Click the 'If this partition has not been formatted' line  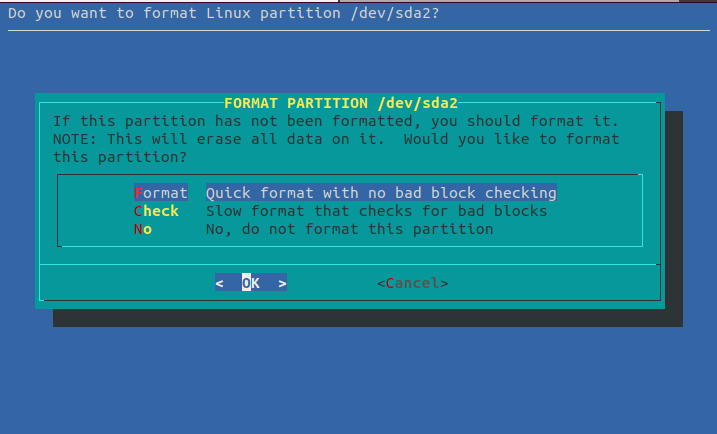coord(331,120)
